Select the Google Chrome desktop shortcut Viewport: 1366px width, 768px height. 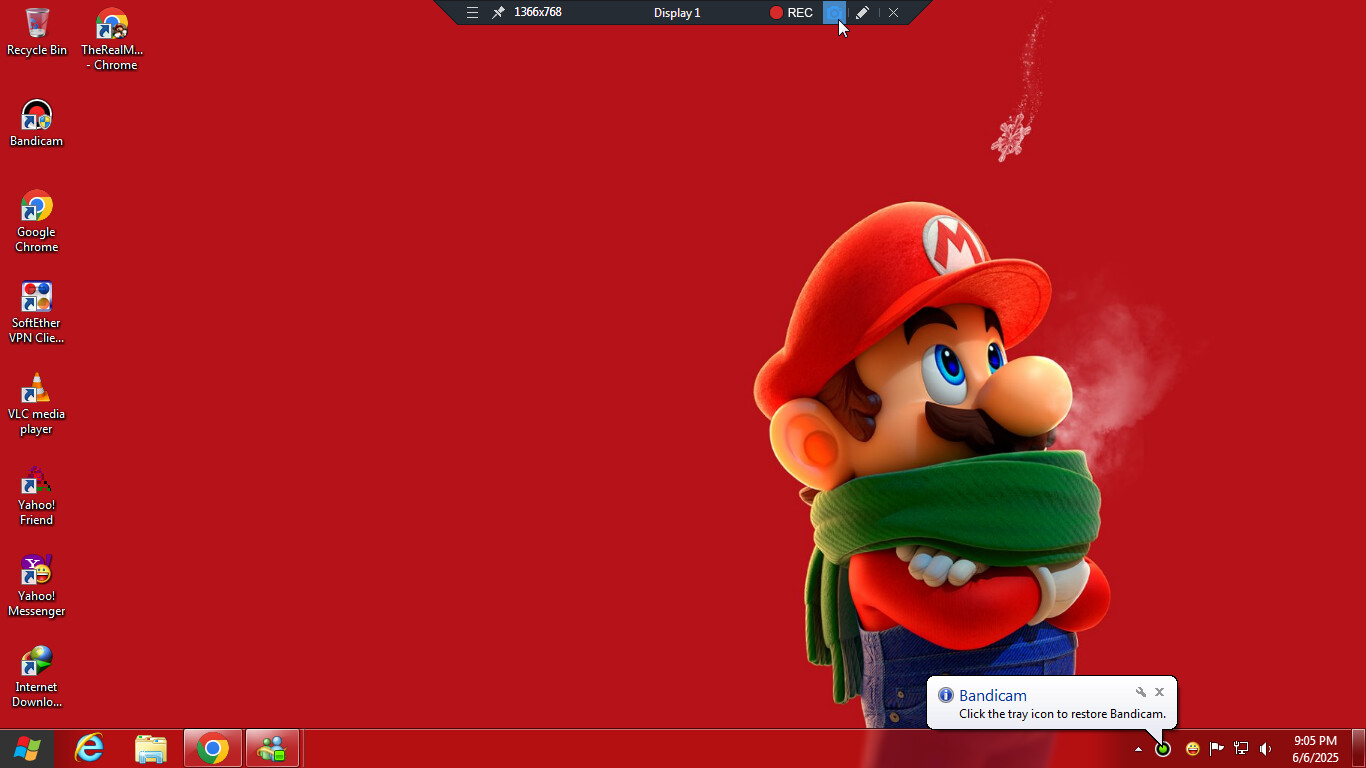(37, 221)
